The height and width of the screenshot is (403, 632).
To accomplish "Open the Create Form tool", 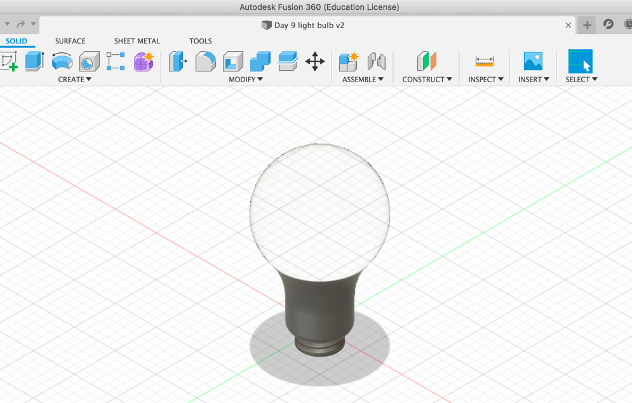I will pyautogui.click(x=144, y=62).
